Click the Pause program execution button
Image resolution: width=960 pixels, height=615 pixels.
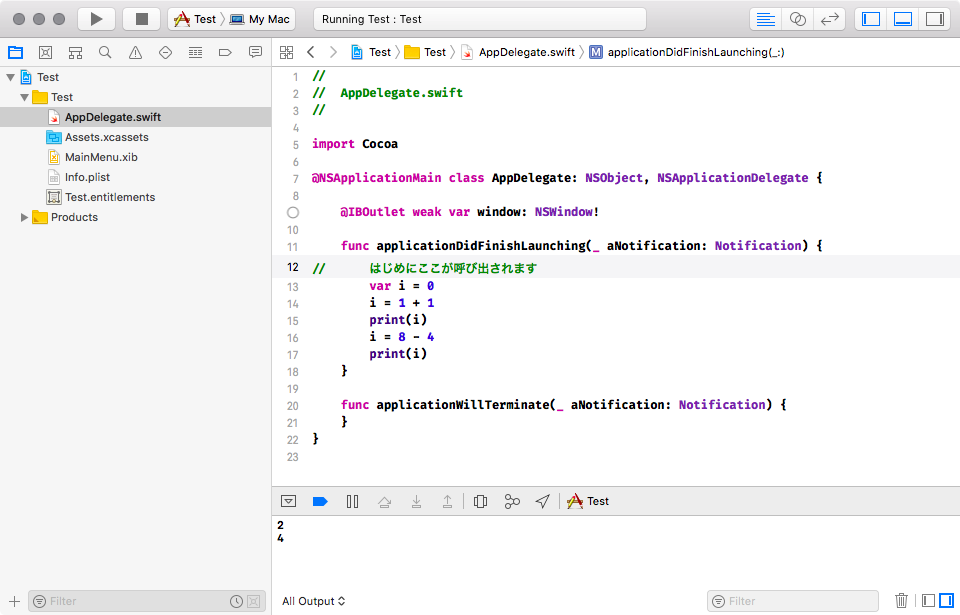coord(352,501)
